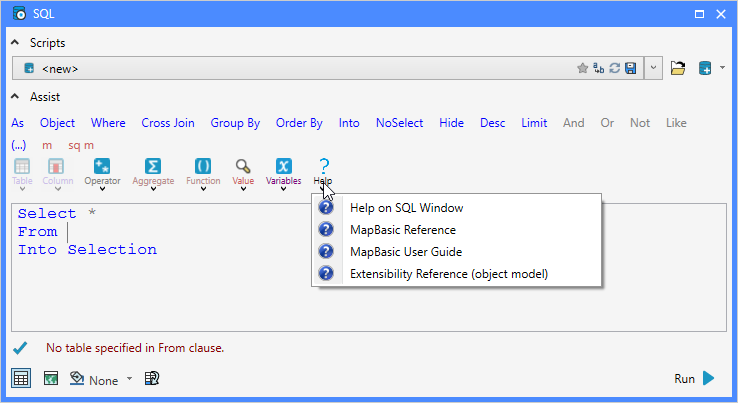
Task: Maximize the SQL window
Action: coord(699,14)
